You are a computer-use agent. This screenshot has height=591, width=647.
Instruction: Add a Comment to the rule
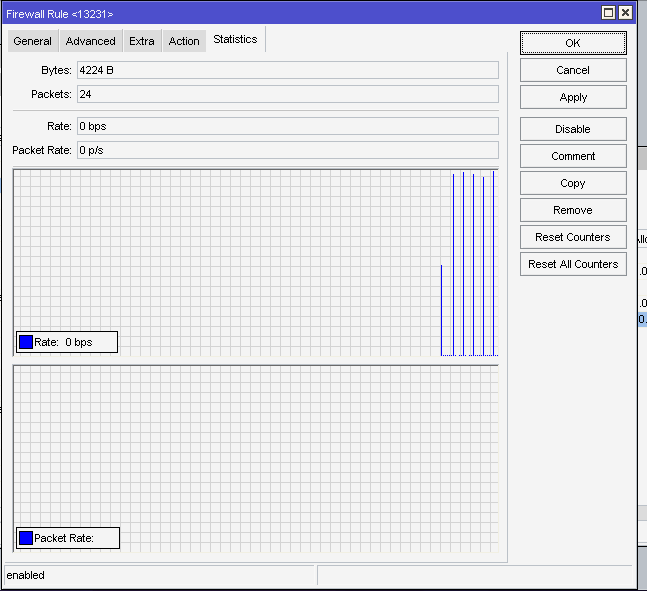[573, 156]
